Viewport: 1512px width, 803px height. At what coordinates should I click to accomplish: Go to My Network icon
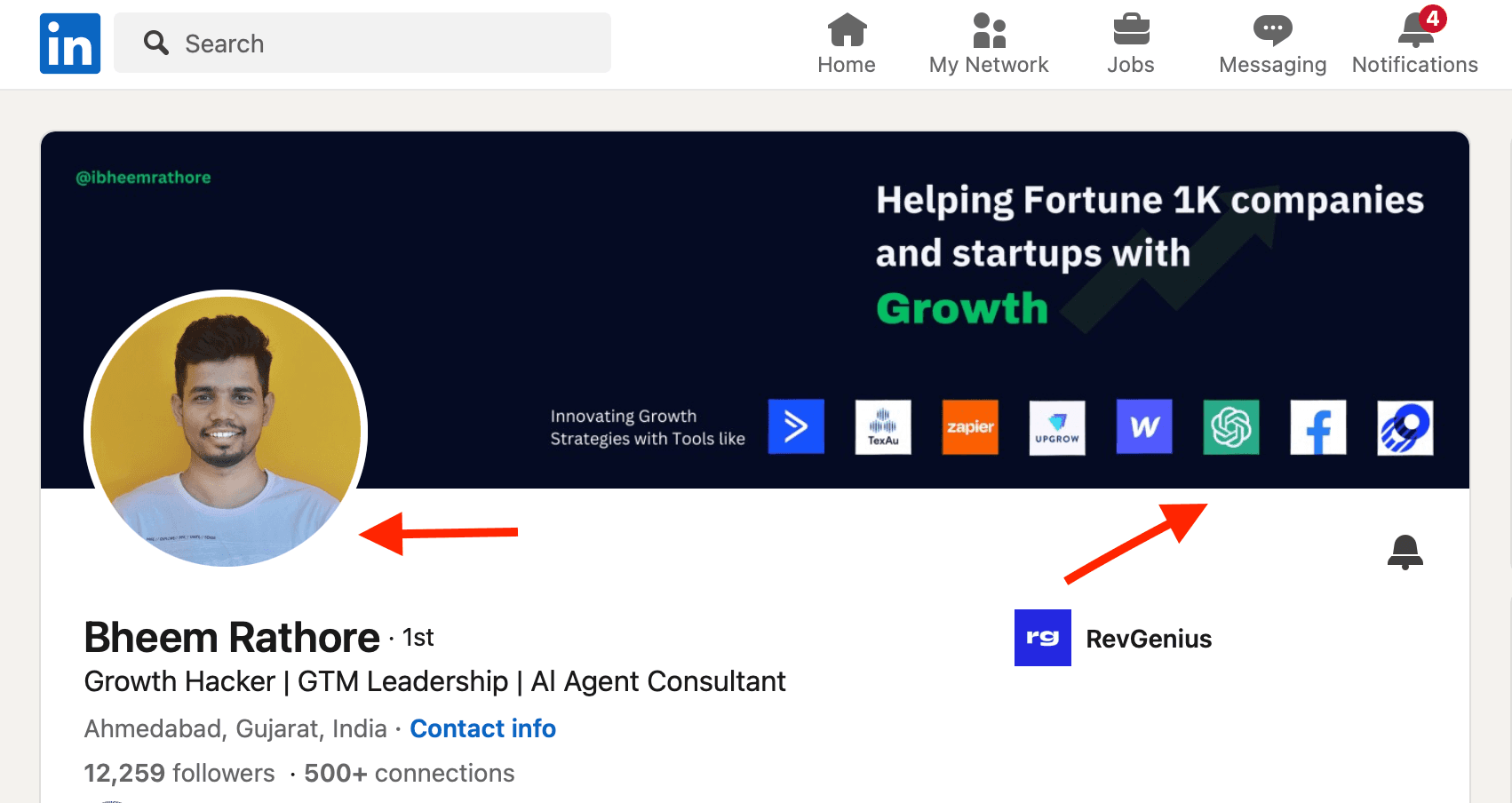[989, 31]
